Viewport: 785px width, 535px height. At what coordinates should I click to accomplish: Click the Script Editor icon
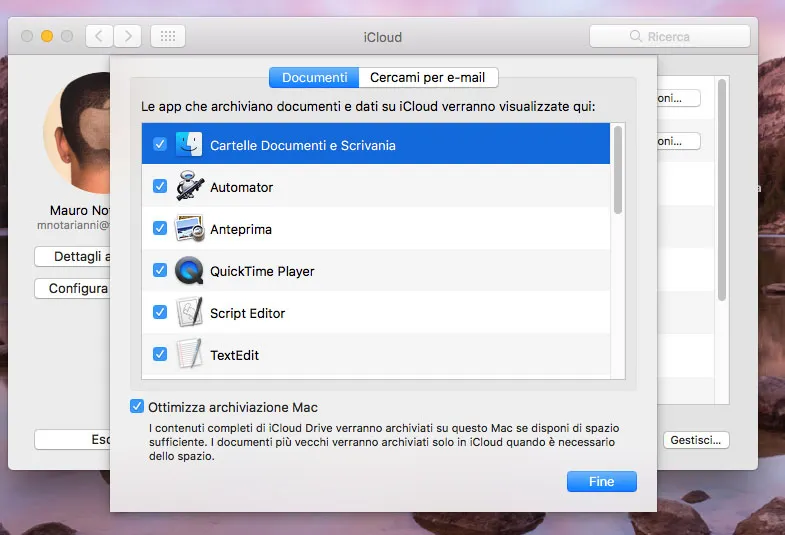(190, 312)
